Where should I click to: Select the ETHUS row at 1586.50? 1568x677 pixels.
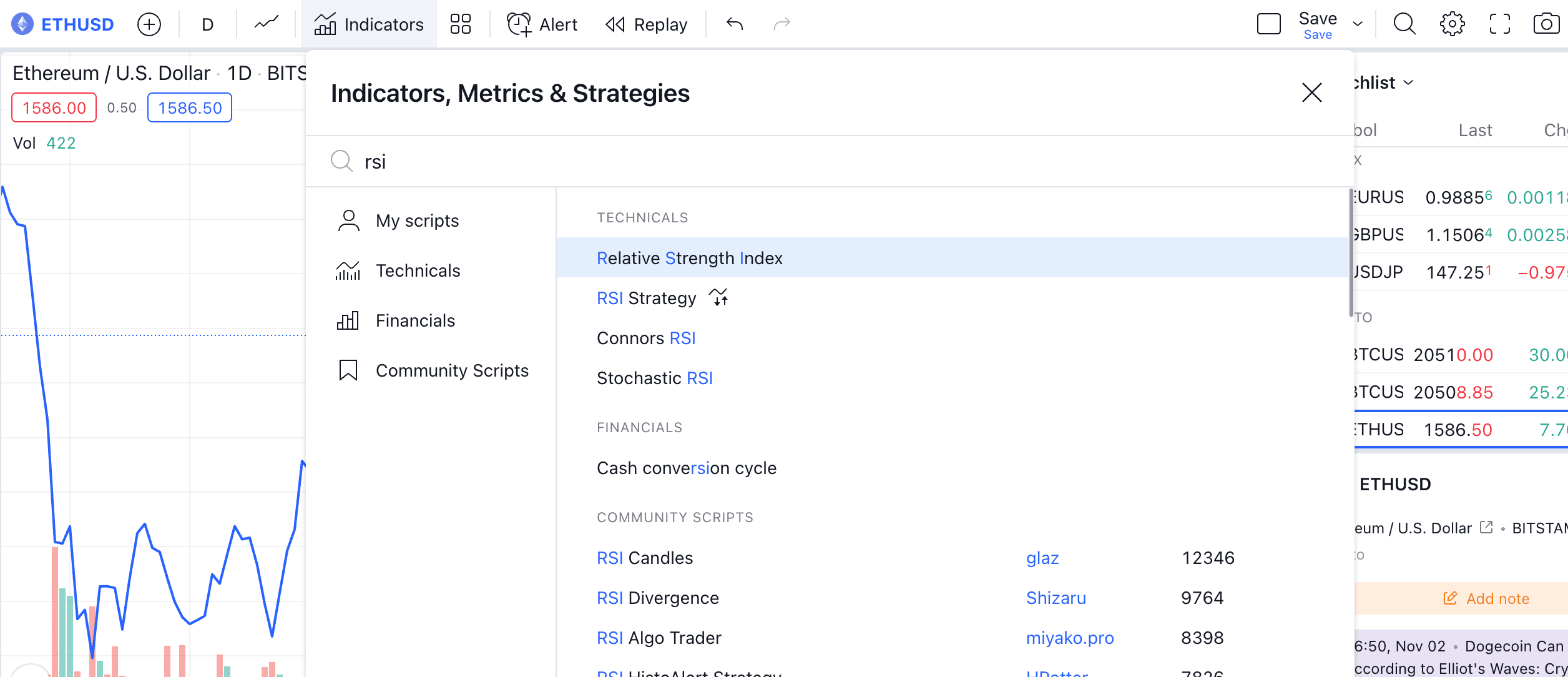pyautogui.click(x=1461, y=430)
